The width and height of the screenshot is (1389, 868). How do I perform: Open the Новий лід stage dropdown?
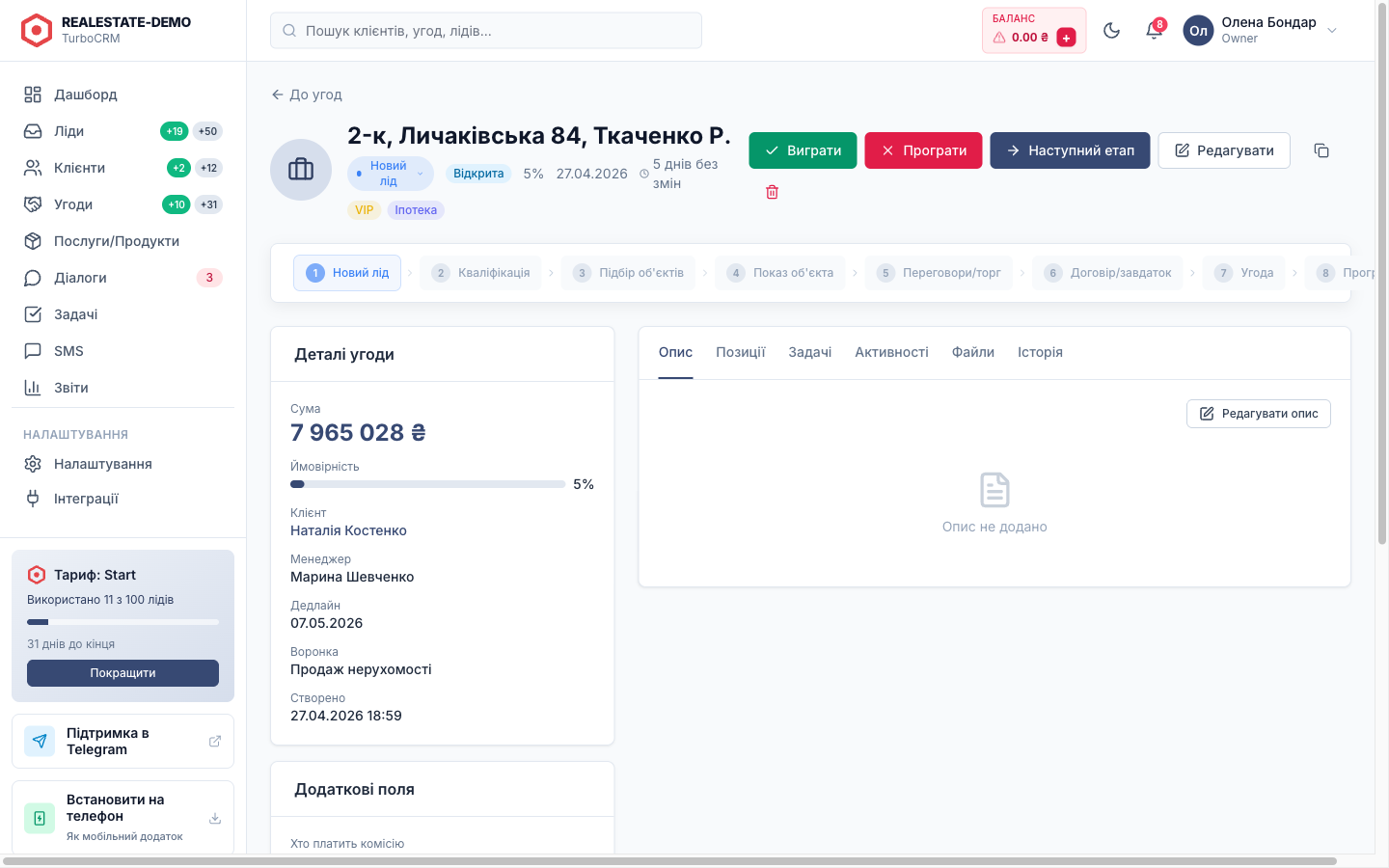pos(391,174)
